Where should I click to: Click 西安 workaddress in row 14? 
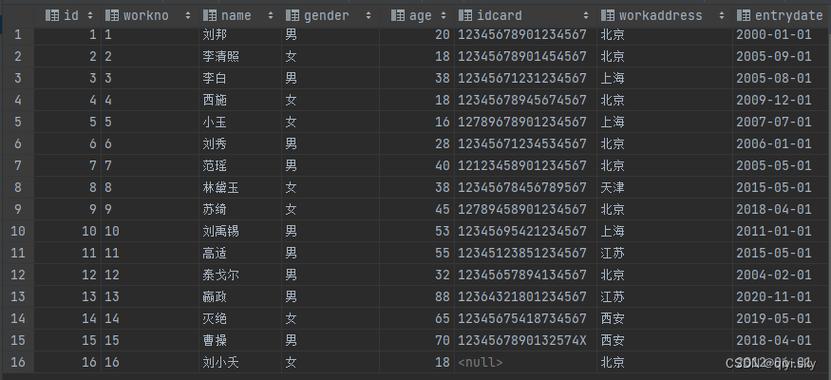(612, 319)
